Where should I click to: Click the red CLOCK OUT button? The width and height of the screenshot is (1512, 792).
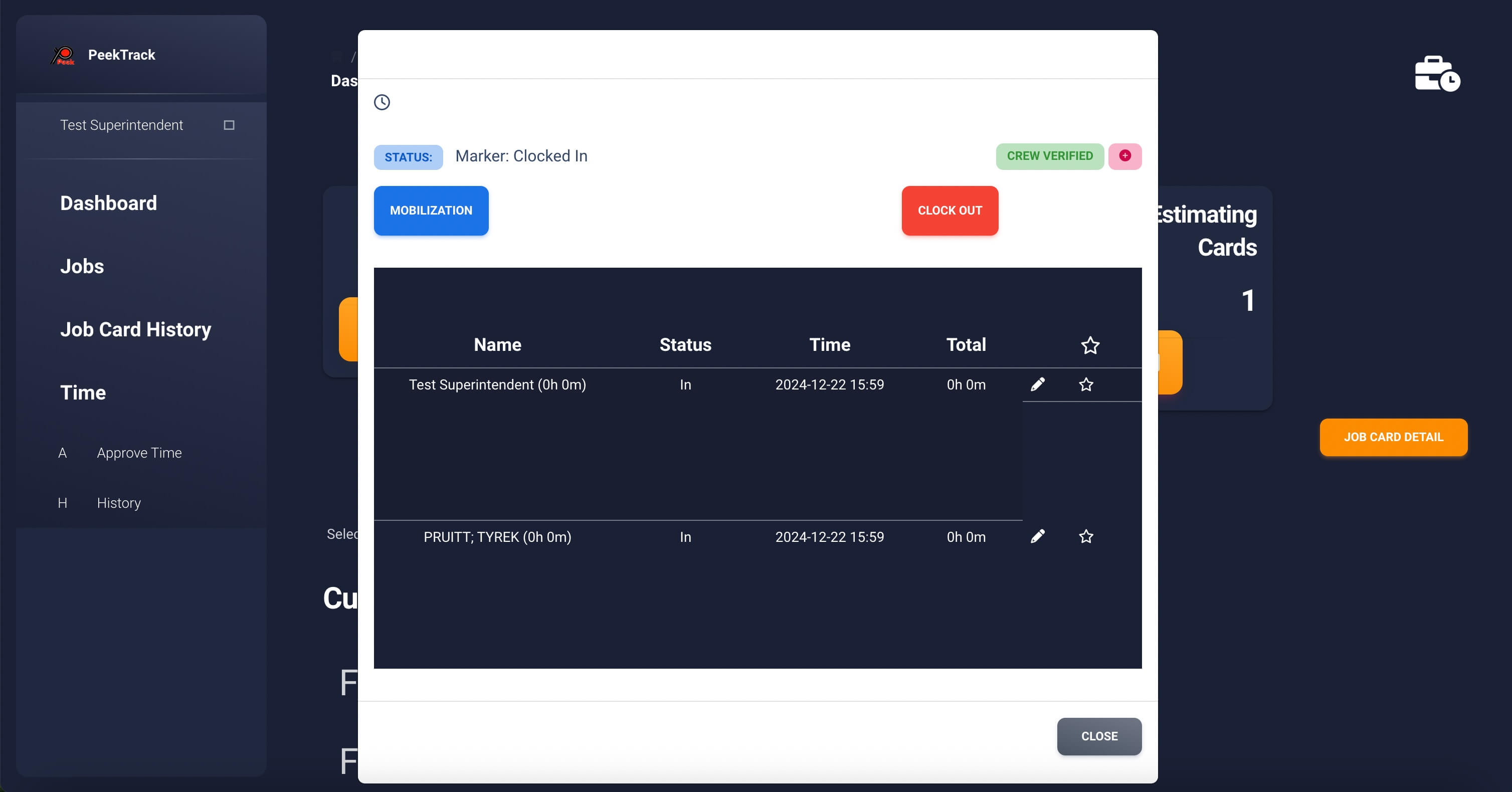click(950, 211)
